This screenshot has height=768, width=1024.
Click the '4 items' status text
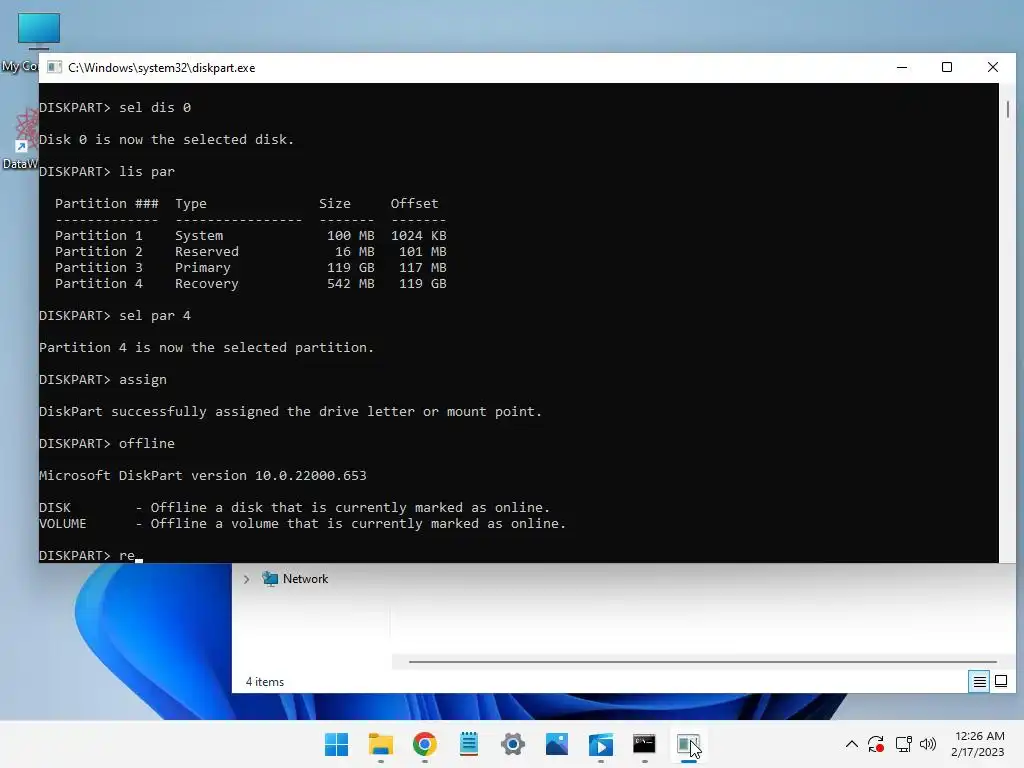[264, 682]
